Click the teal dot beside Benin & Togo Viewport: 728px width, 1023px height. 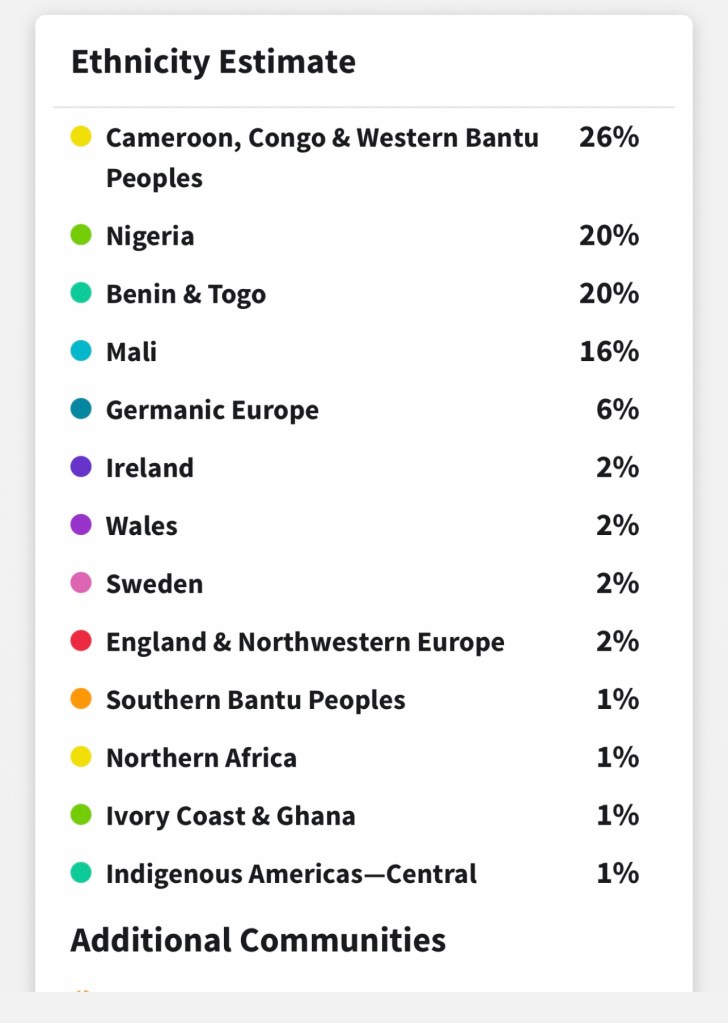(81, 293)
